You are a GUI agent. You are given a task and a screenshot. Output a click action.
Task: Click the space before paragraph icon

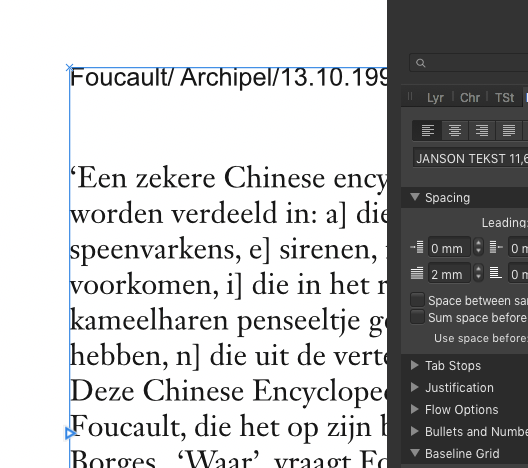(417, 273)
